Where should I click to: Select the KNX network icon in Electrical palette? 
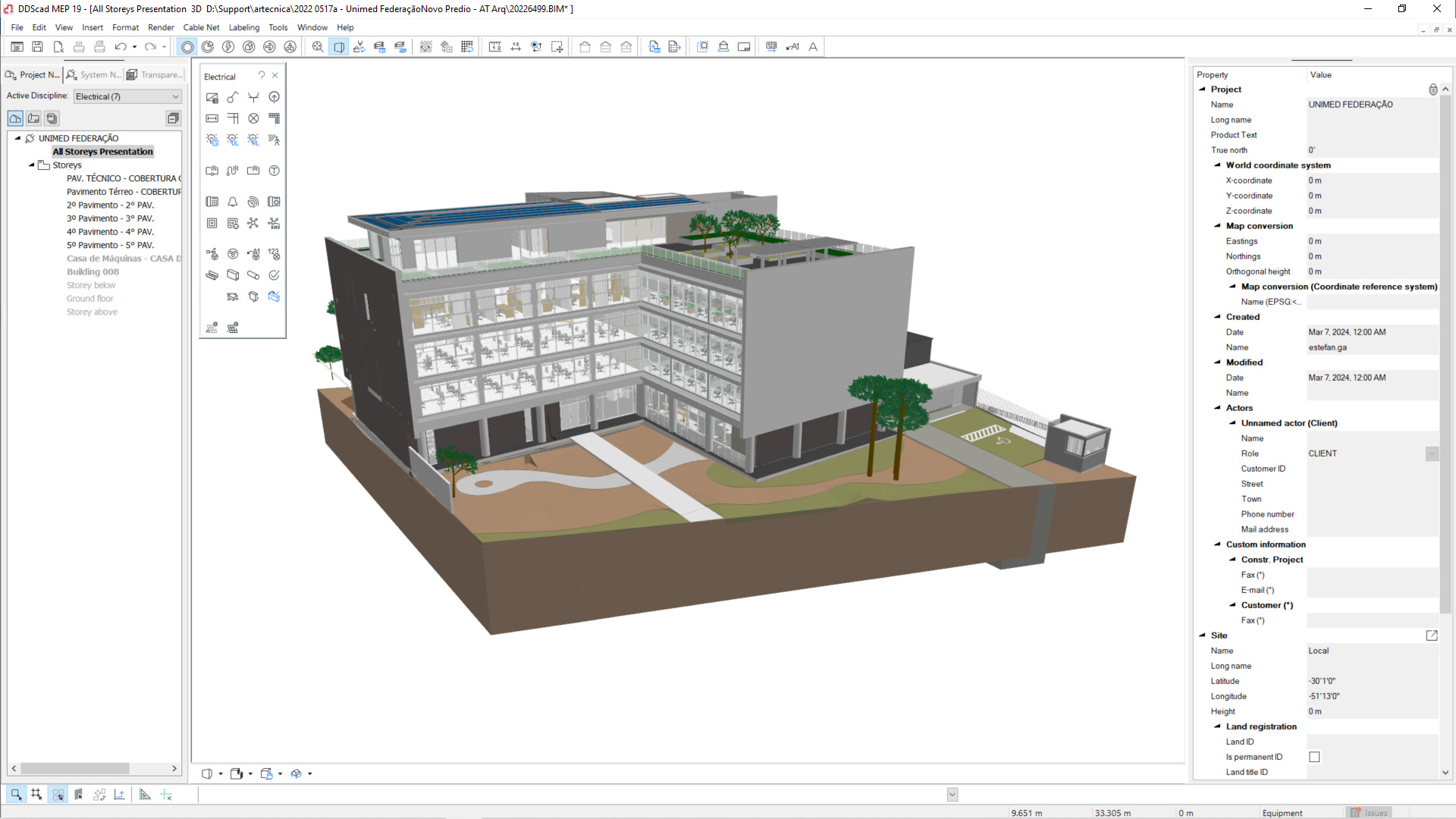(274, 223)
